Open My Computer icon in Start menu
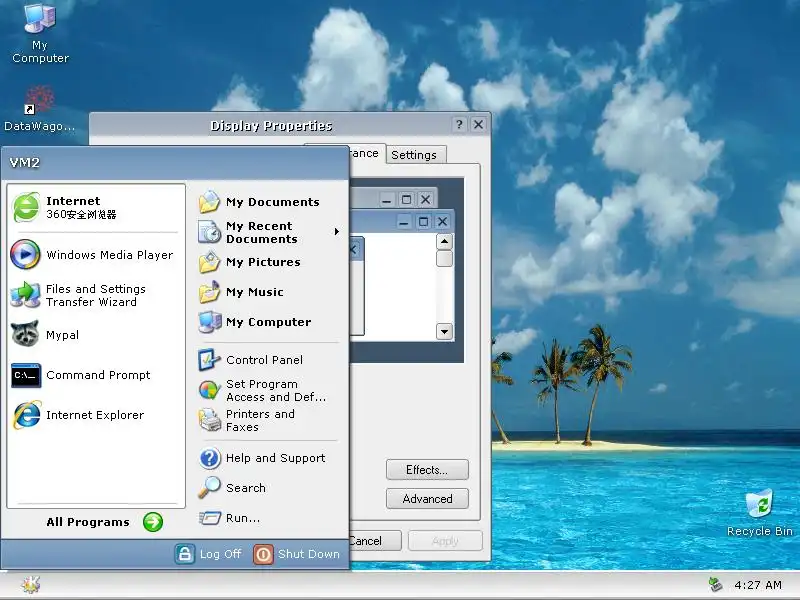This screenshot has height=600, width=800. click(x=209, y=322)
